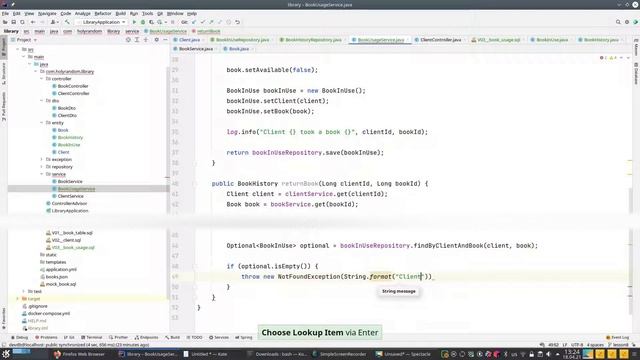Switch to ClientController.java editor tab
The height and width of the screenshot is (360, 640).
[440, 40]
